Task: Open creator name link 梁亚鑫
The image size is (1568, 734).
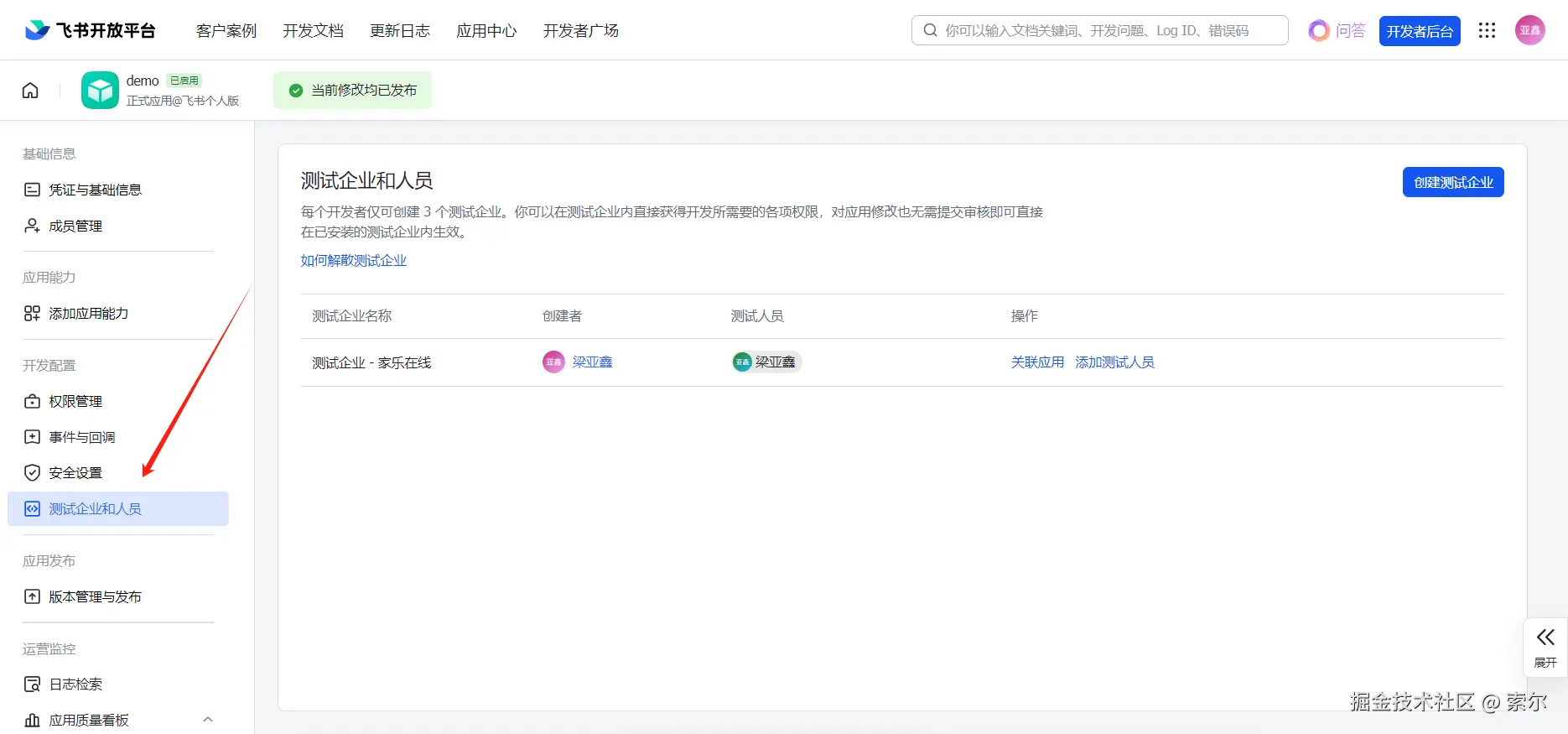Action: (593, 362)
